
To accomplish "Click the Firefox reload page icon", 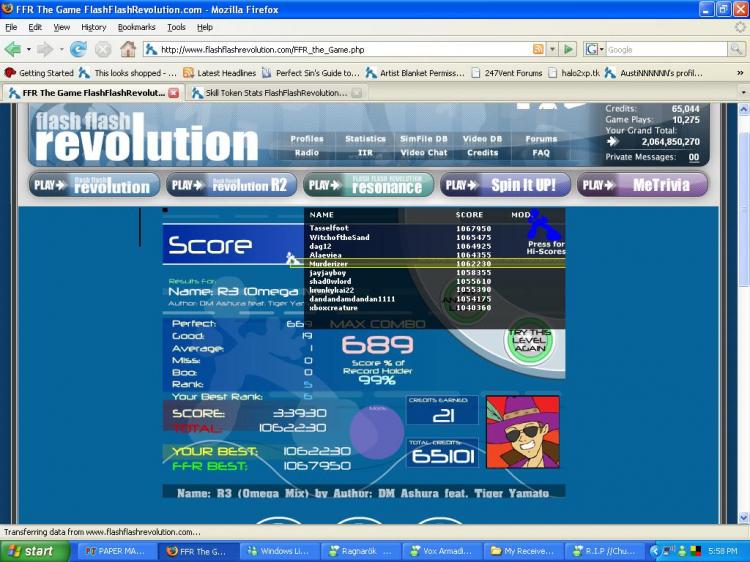I will tap(78, 49).
